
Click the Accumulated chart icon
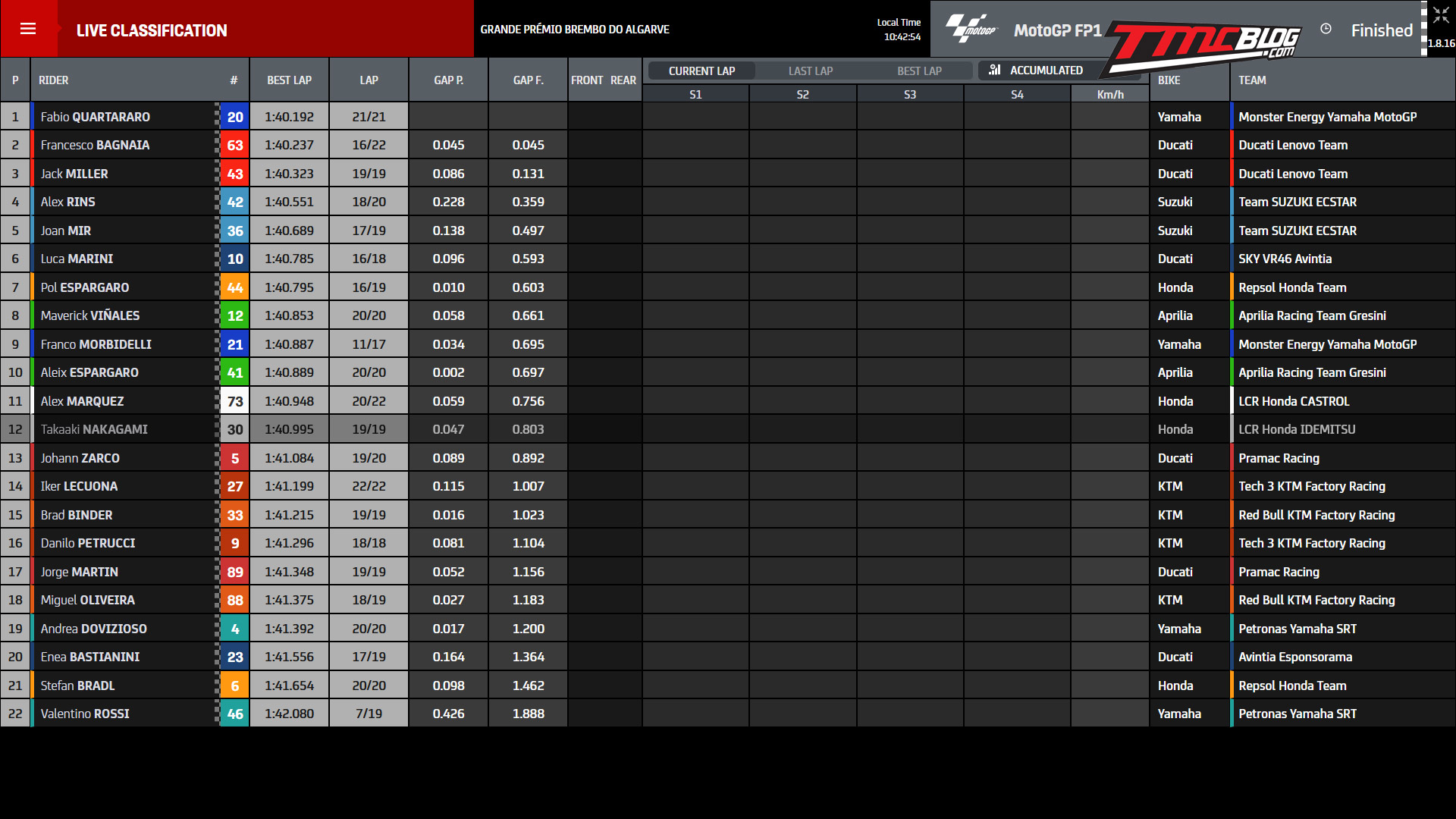(x=995, y=70)
